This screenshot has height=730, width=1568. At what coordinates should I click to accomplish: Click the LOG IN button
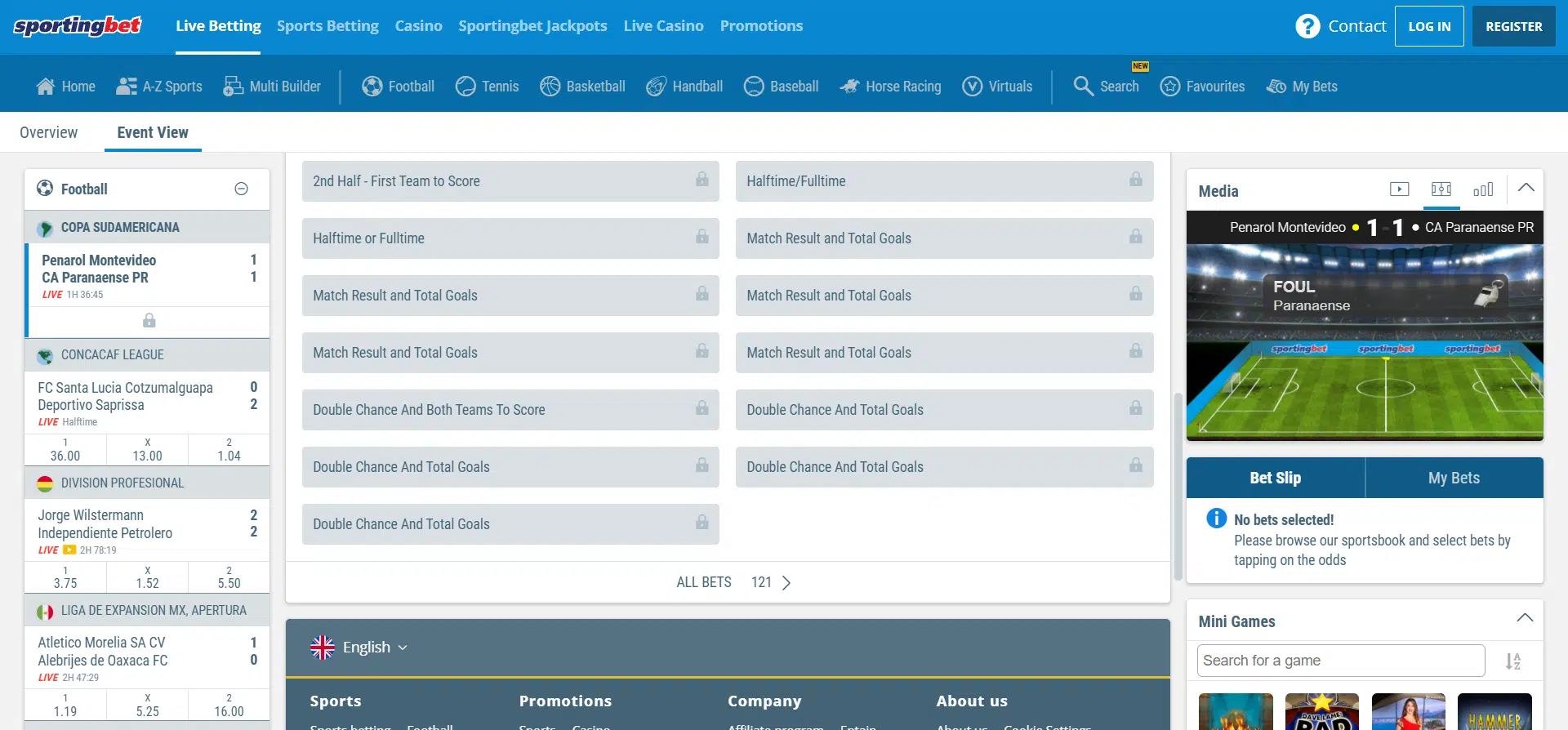point(1429,26)
